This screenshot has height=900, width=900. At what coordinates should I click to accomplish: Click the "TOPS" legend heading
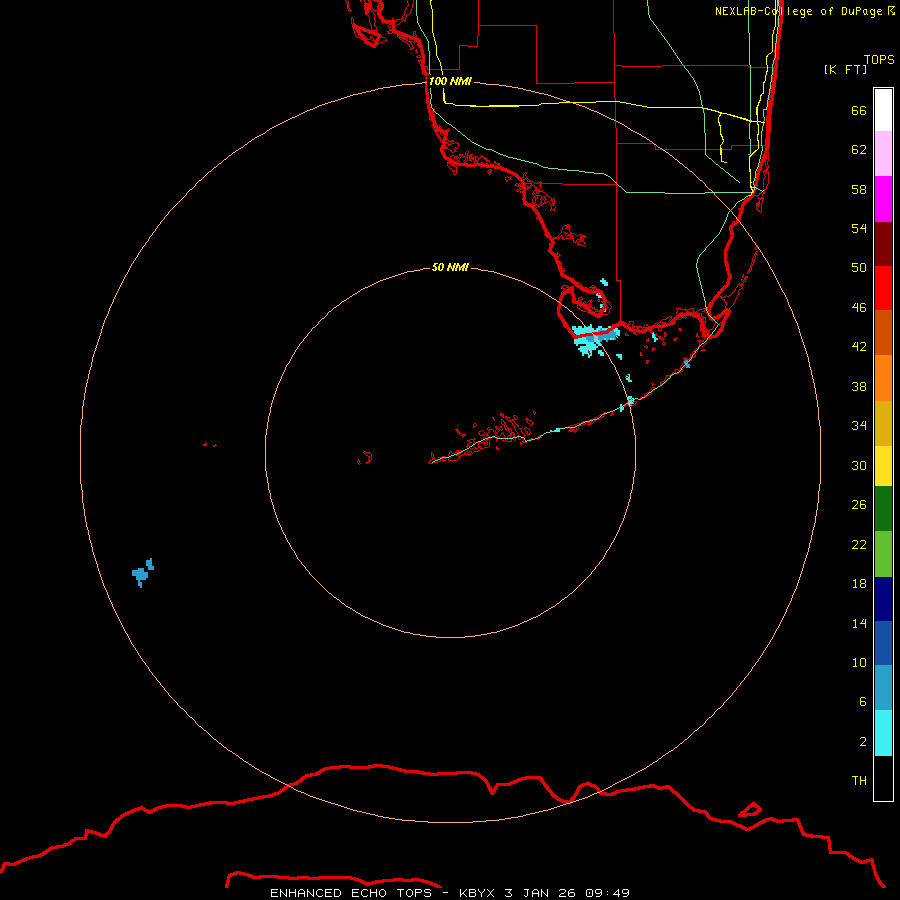click(879, 59)
